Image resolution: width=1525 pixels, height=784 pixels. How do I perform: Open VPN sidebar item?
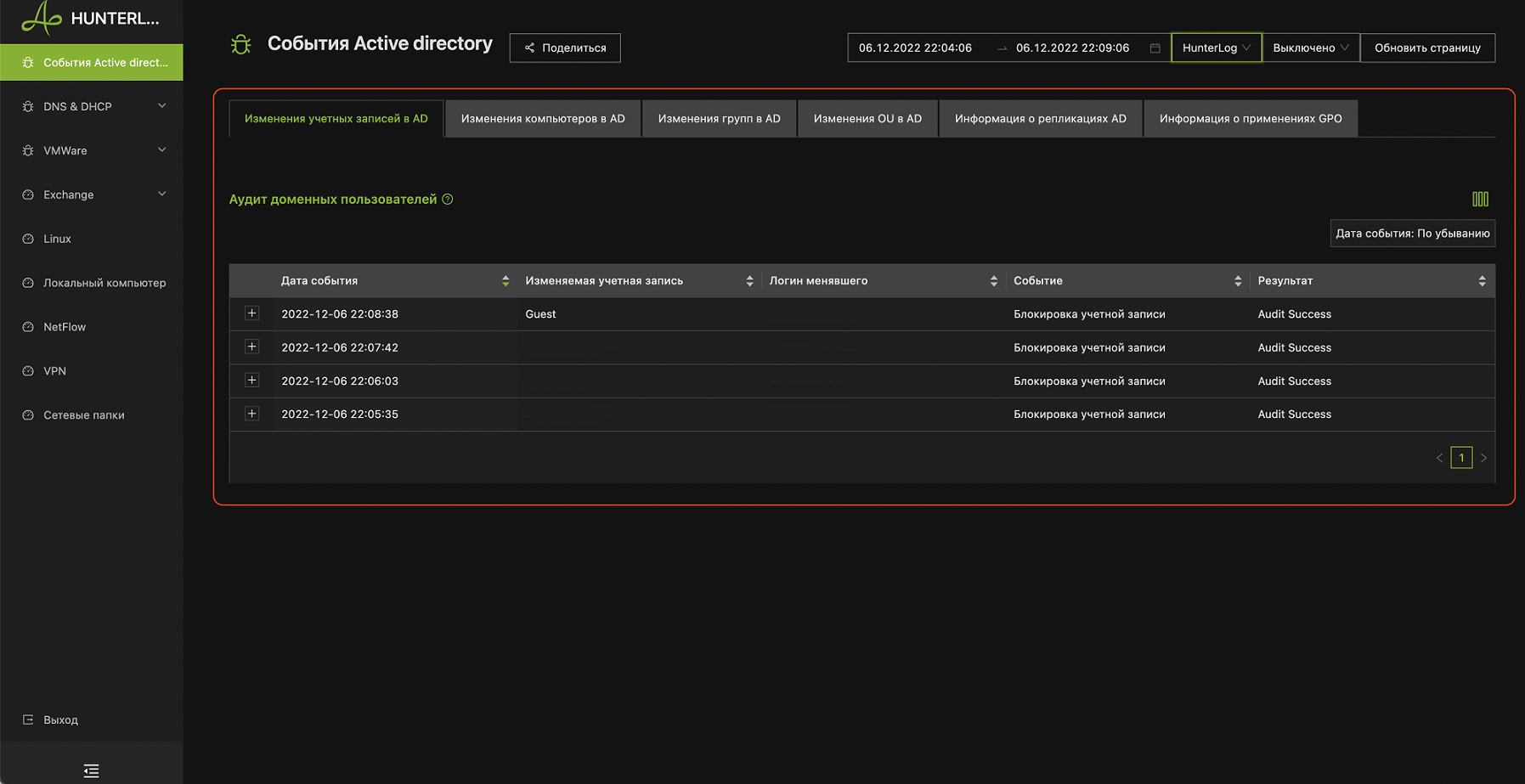tap(92, 371)
